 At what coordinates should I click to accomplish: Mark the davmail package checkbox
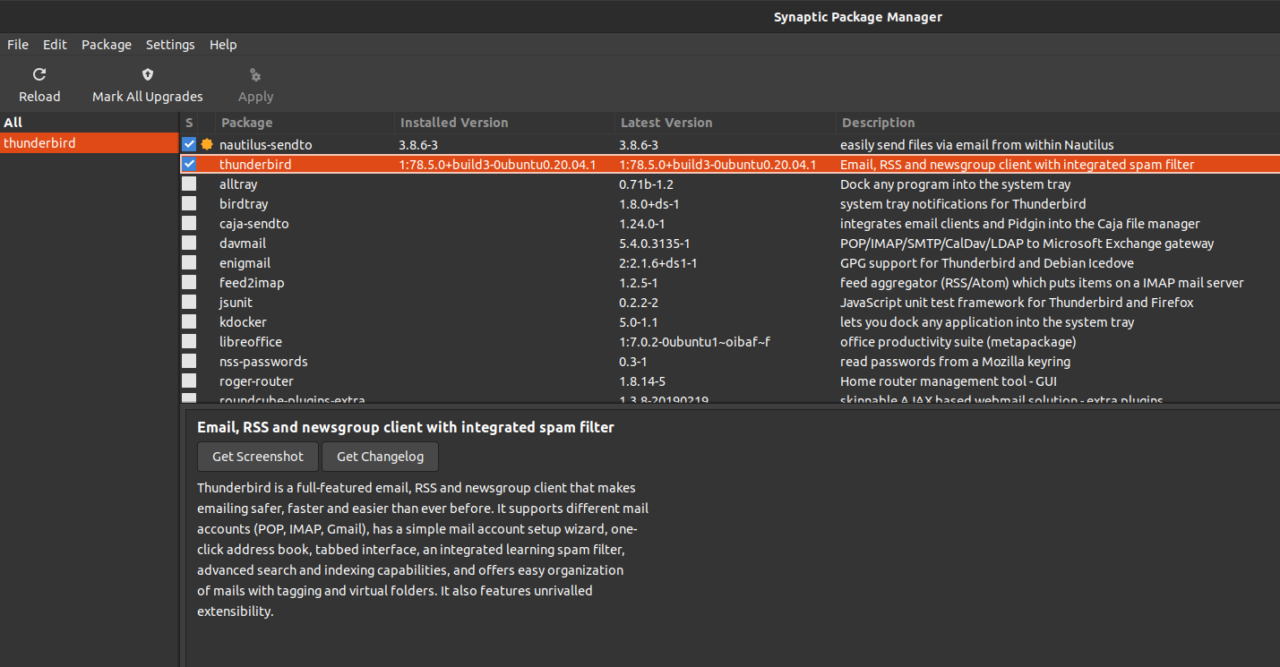[x=189, y=243]
